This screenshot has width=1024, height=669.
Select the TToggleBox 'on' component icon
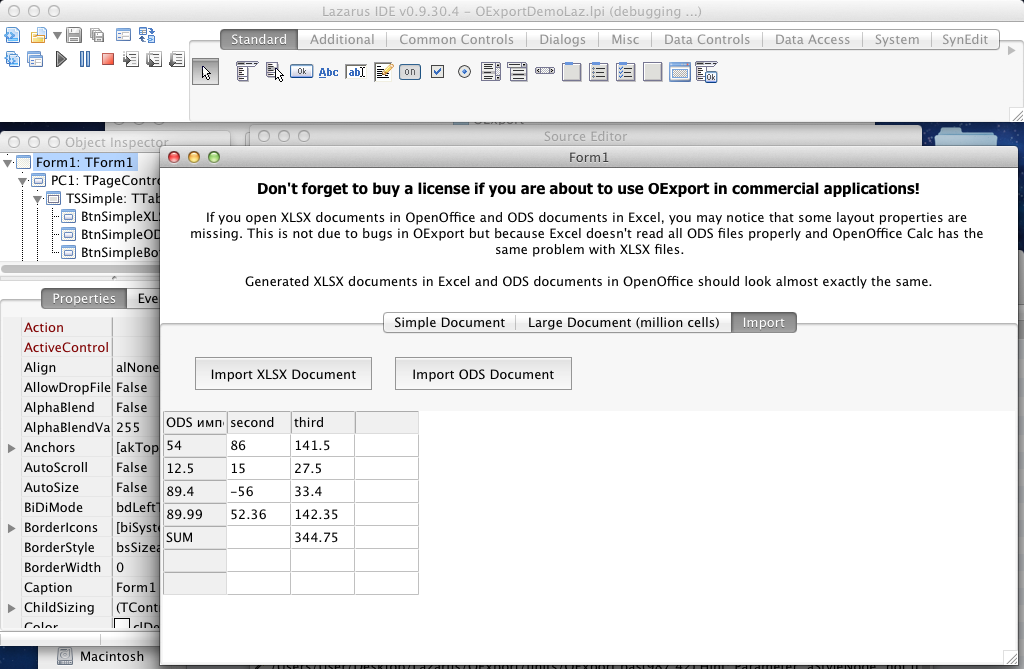[x=410, y=72]
